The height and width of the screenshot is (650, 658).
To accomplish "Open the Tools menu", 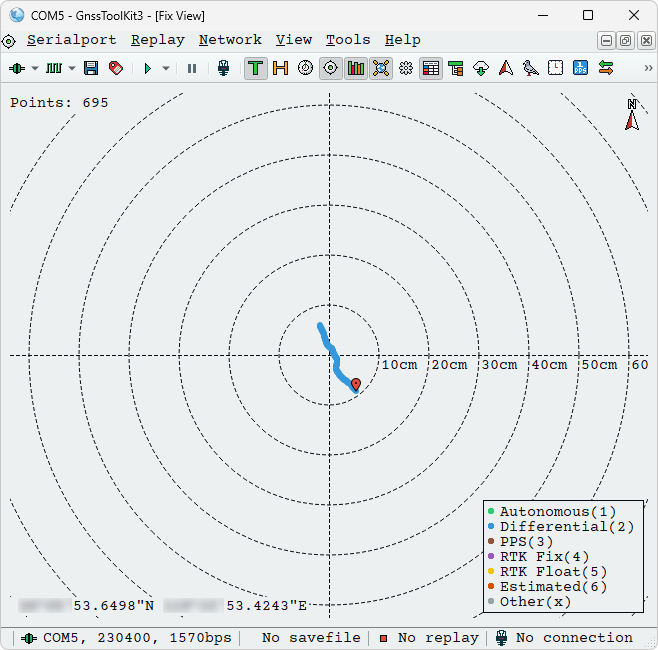I will pyautogui.click(x=348, y=40).
